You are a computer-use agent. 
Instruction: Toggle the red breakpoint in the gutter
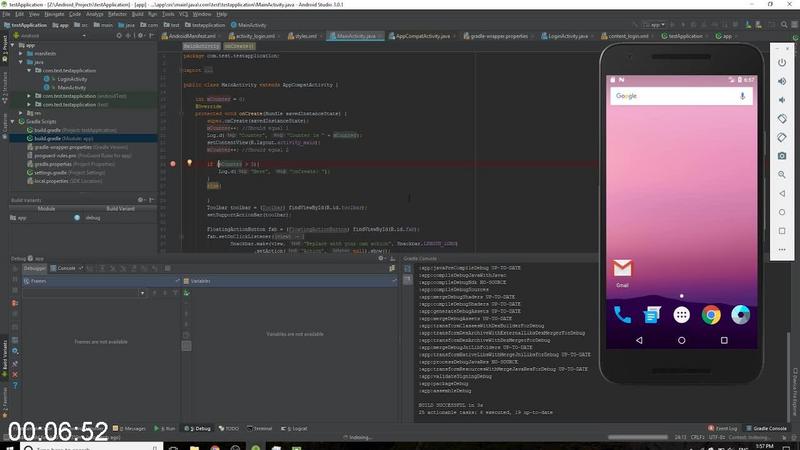173,164
